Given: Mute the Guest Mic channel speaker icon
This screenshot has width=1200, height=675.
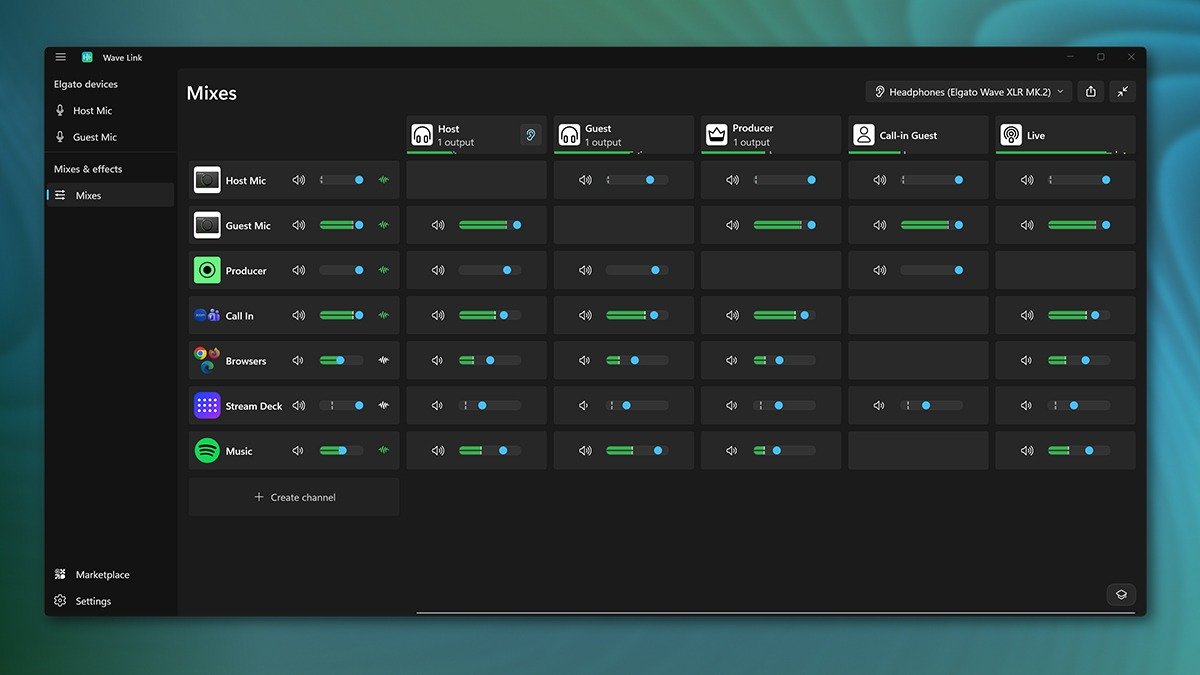Looking at the screenshot, I should point(298,224).
